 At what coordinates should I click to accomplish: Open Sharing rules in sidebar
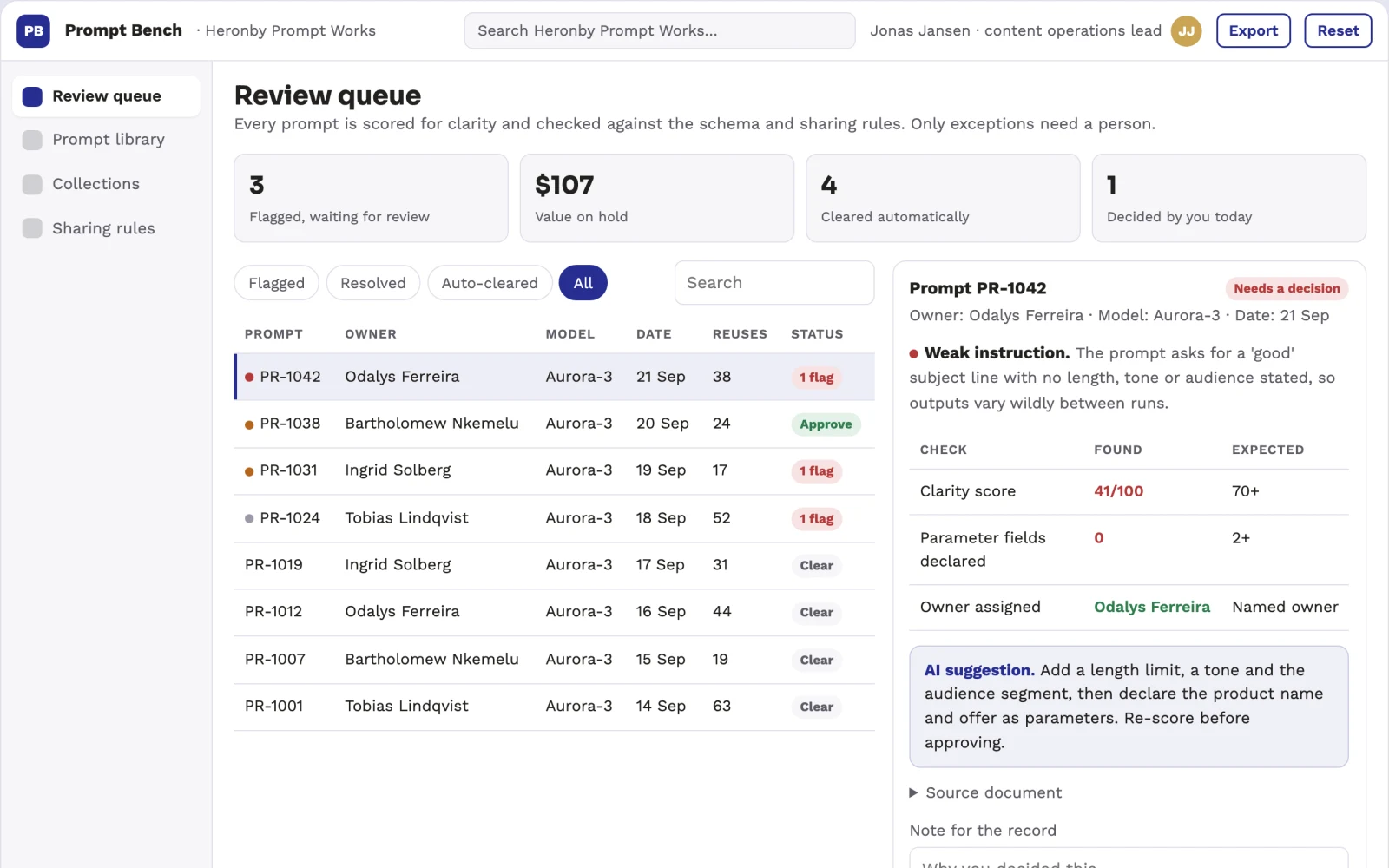click(x=107, y=228)
